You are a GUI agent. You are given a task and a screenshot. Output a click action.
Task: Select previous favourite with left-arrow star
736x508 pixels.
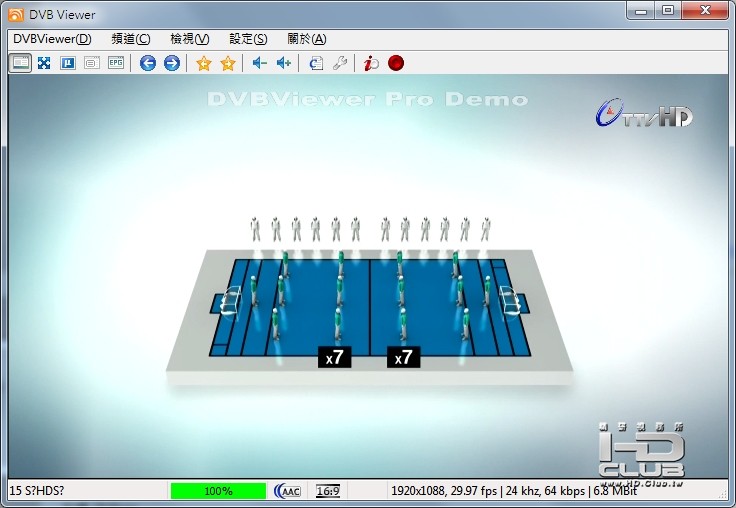coord(204,63)
